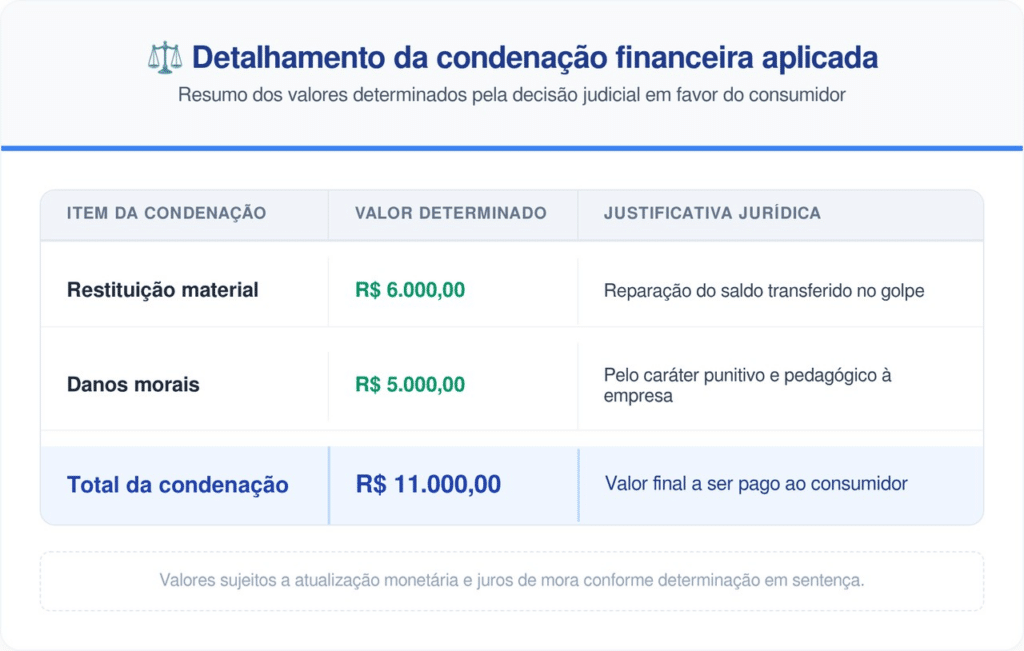Click the 'Total da condenação' label
1024x651 pixels.
click(x=177, y=485)
